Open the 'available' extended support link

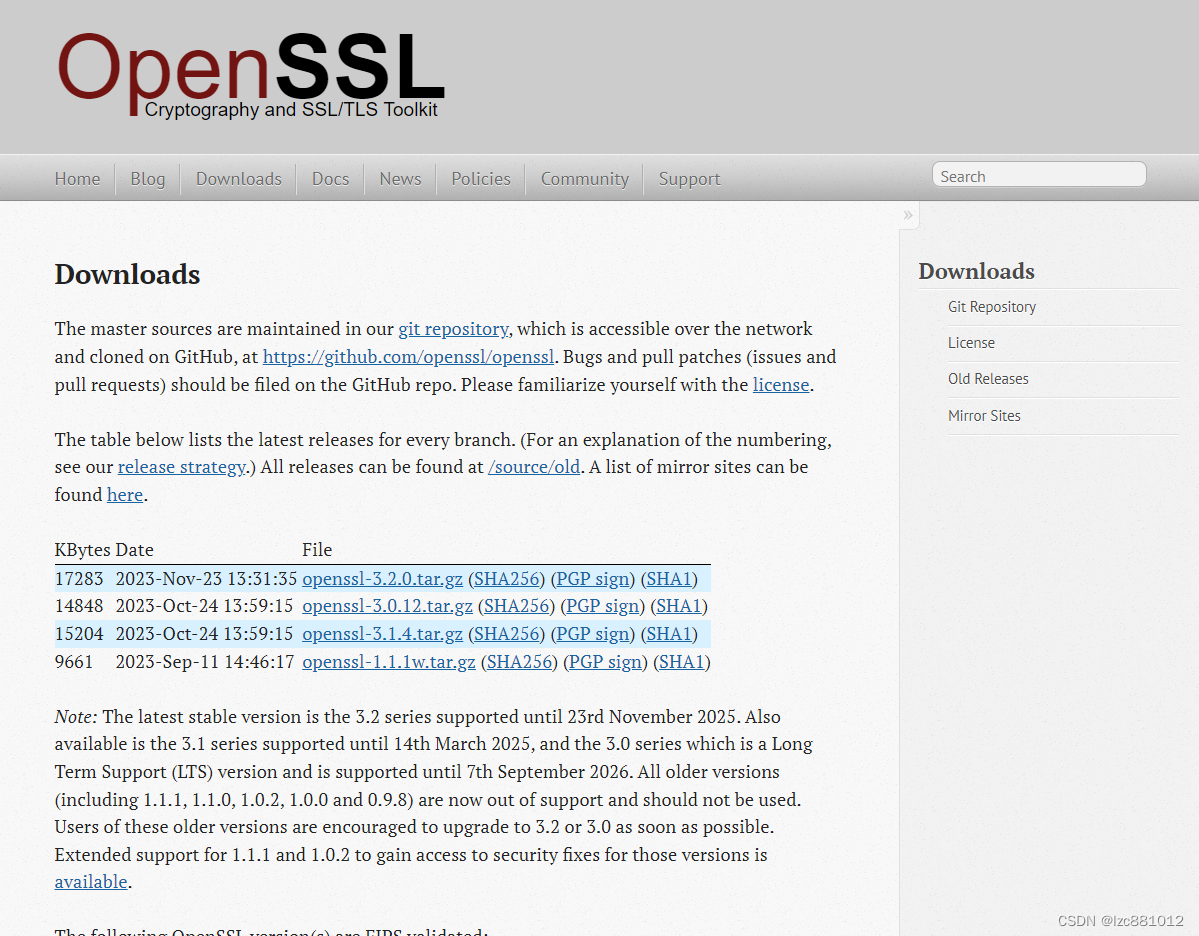(x=91, y=882)
